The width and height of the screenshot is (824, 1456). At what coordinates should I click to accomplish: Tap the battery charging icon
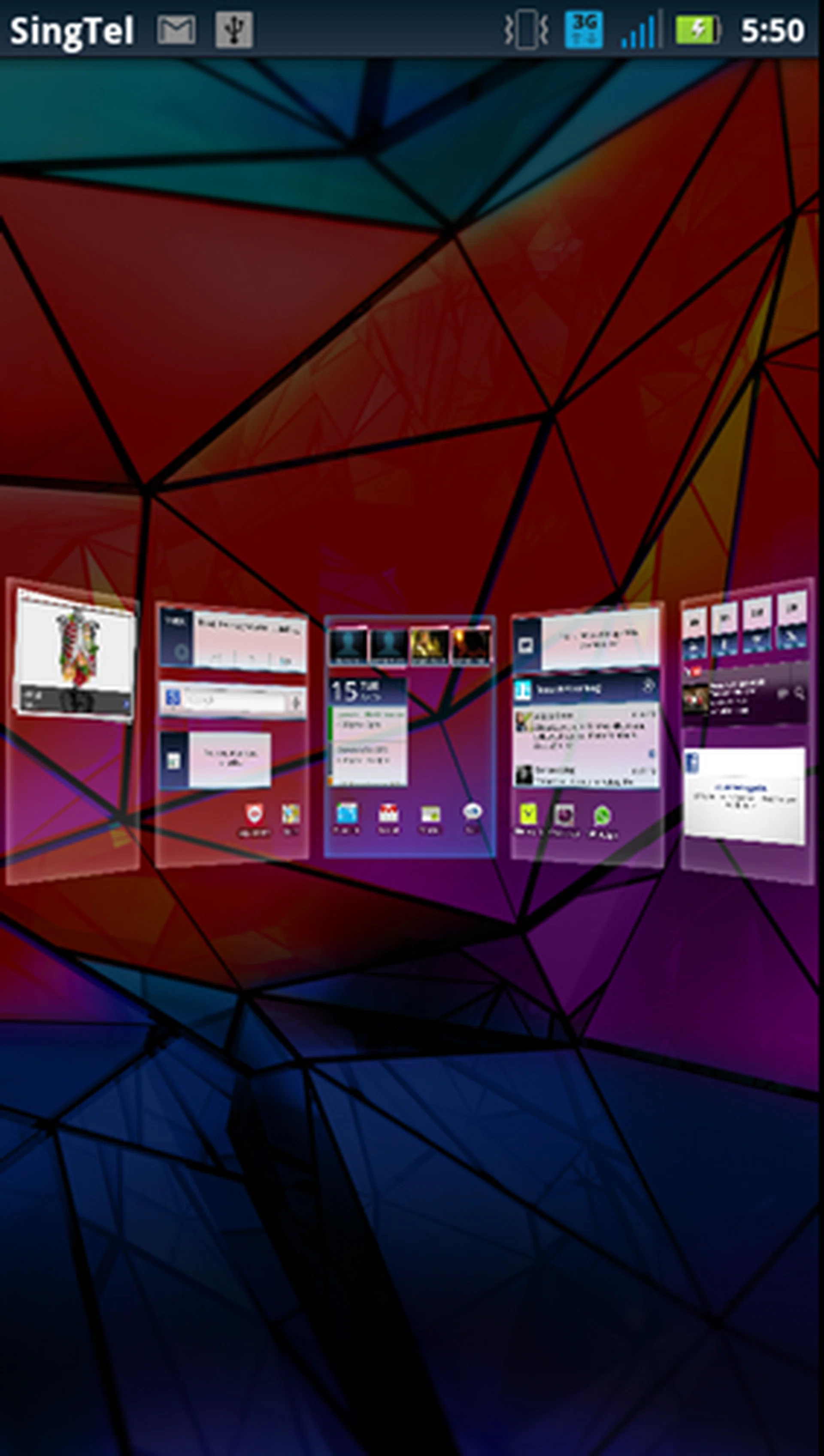click(x=697, y=30)
